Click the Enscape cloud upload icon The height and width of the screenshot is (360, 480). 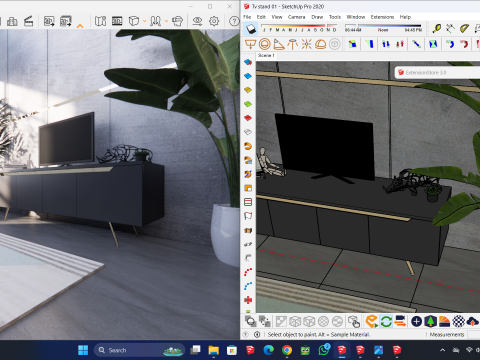(473, 322)
